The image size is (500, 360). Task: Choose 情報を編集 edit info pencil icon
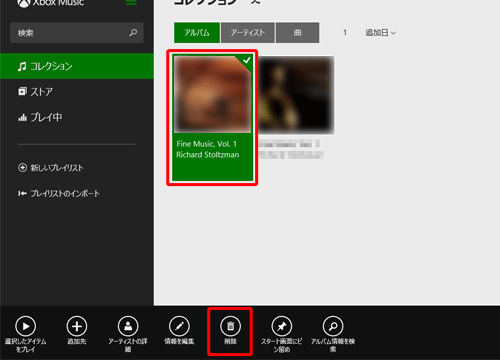click(179, 326)
